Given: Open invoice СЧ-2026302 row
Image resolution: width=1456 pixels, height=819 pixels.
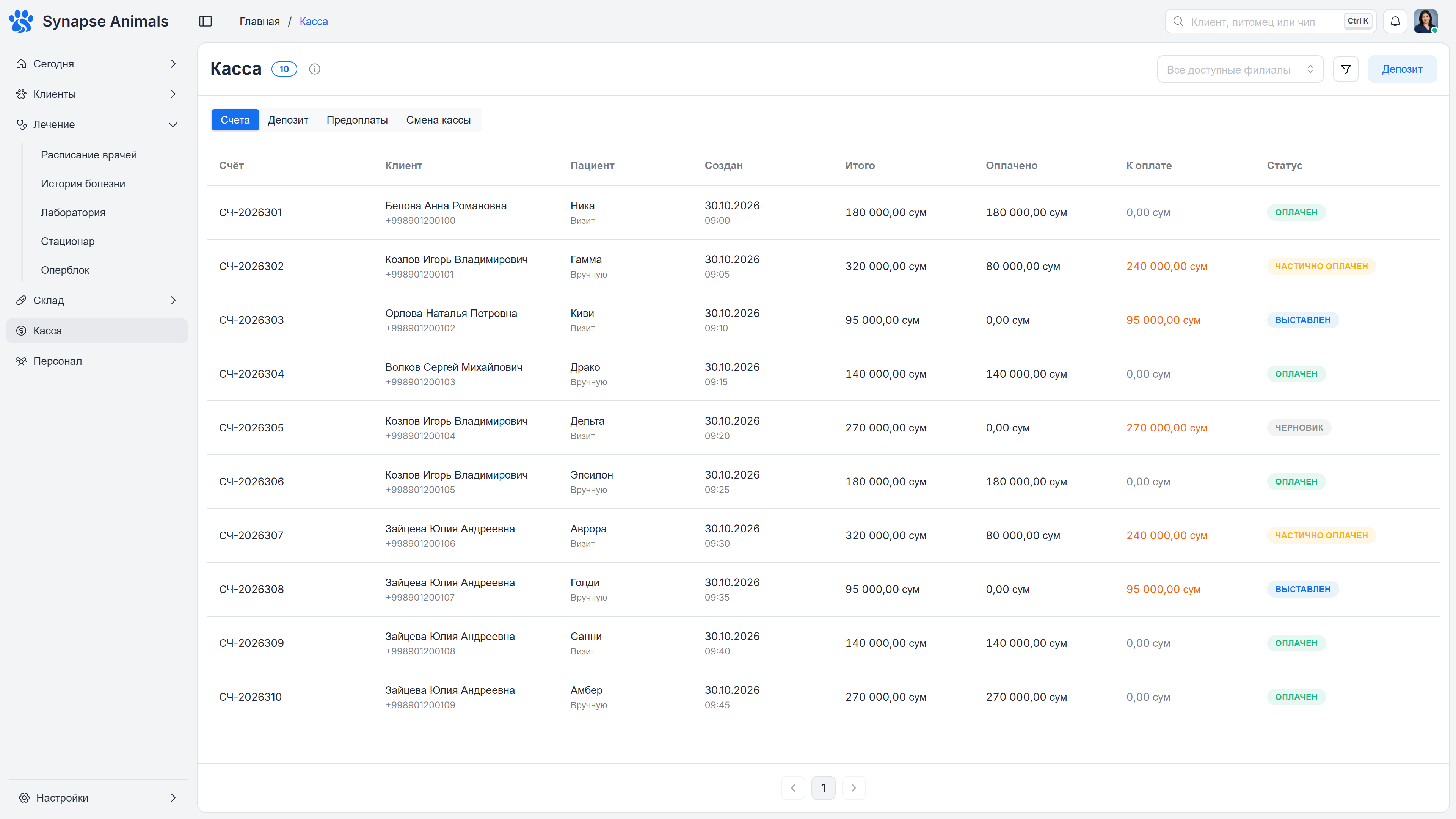Looking at the screenshot, I should pyautogui.click(x=823, y=266).
